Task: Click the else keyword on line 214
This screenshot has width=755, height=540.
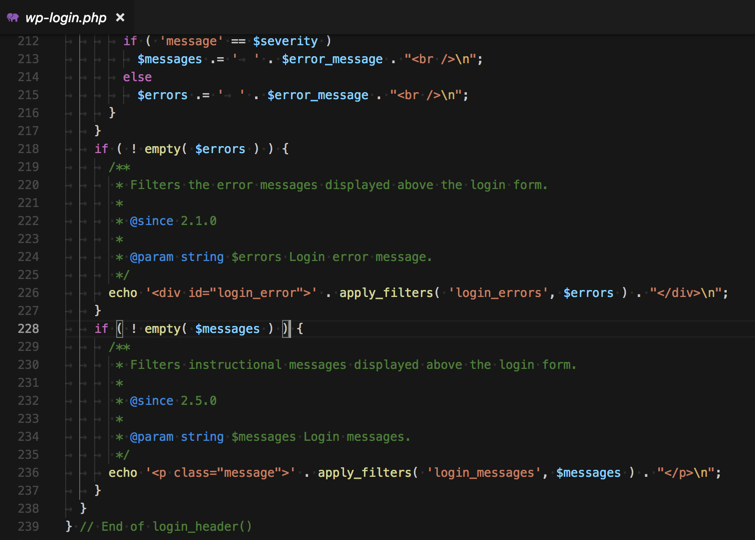Action: pos(137,77)
